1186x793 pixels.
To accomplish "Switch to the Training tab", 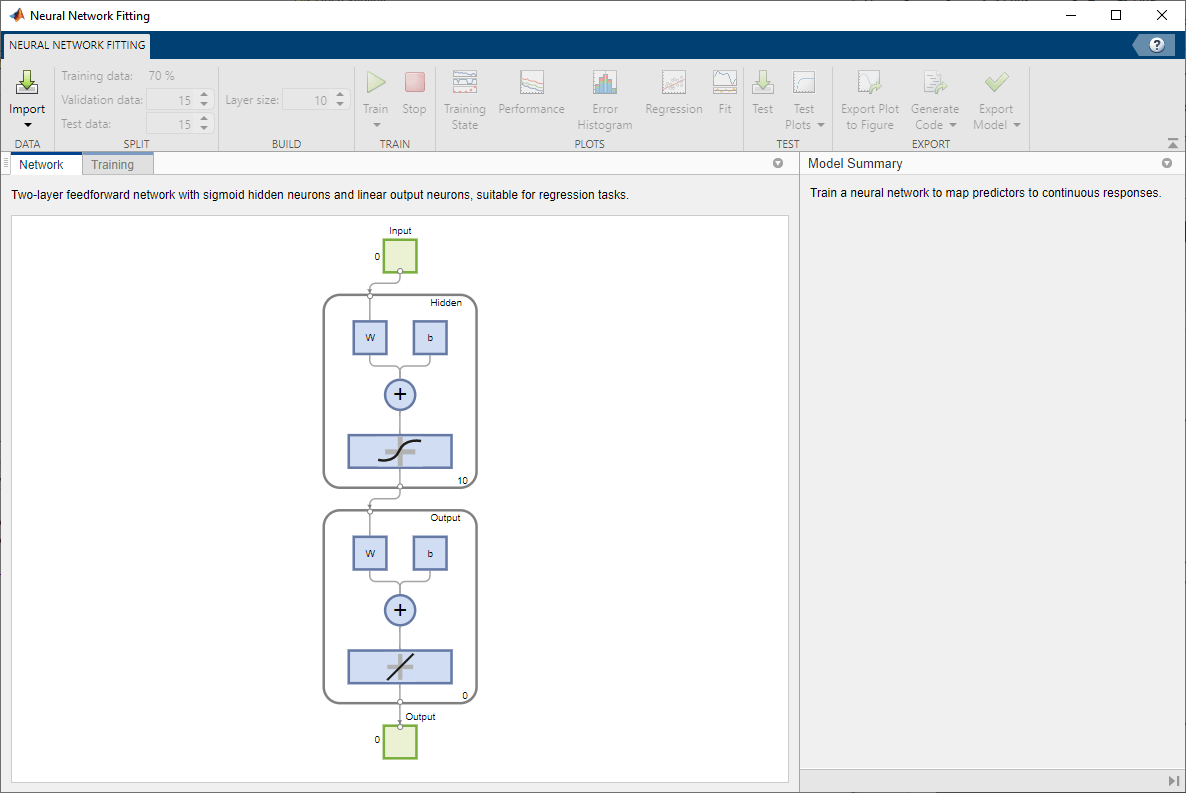I will (x=117, y=163).
